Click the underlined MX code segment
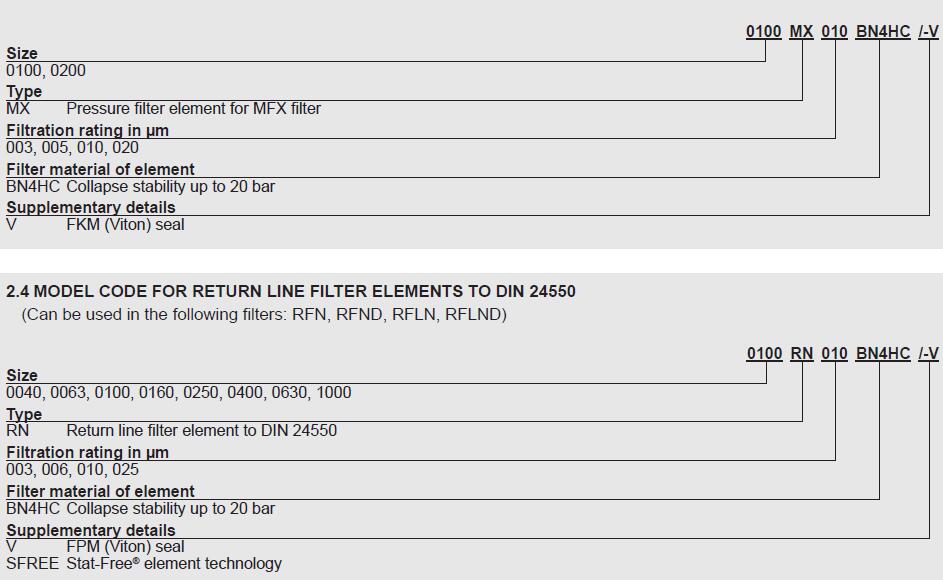The width and height of the screenshot is (943, 580). click(801, 32)
